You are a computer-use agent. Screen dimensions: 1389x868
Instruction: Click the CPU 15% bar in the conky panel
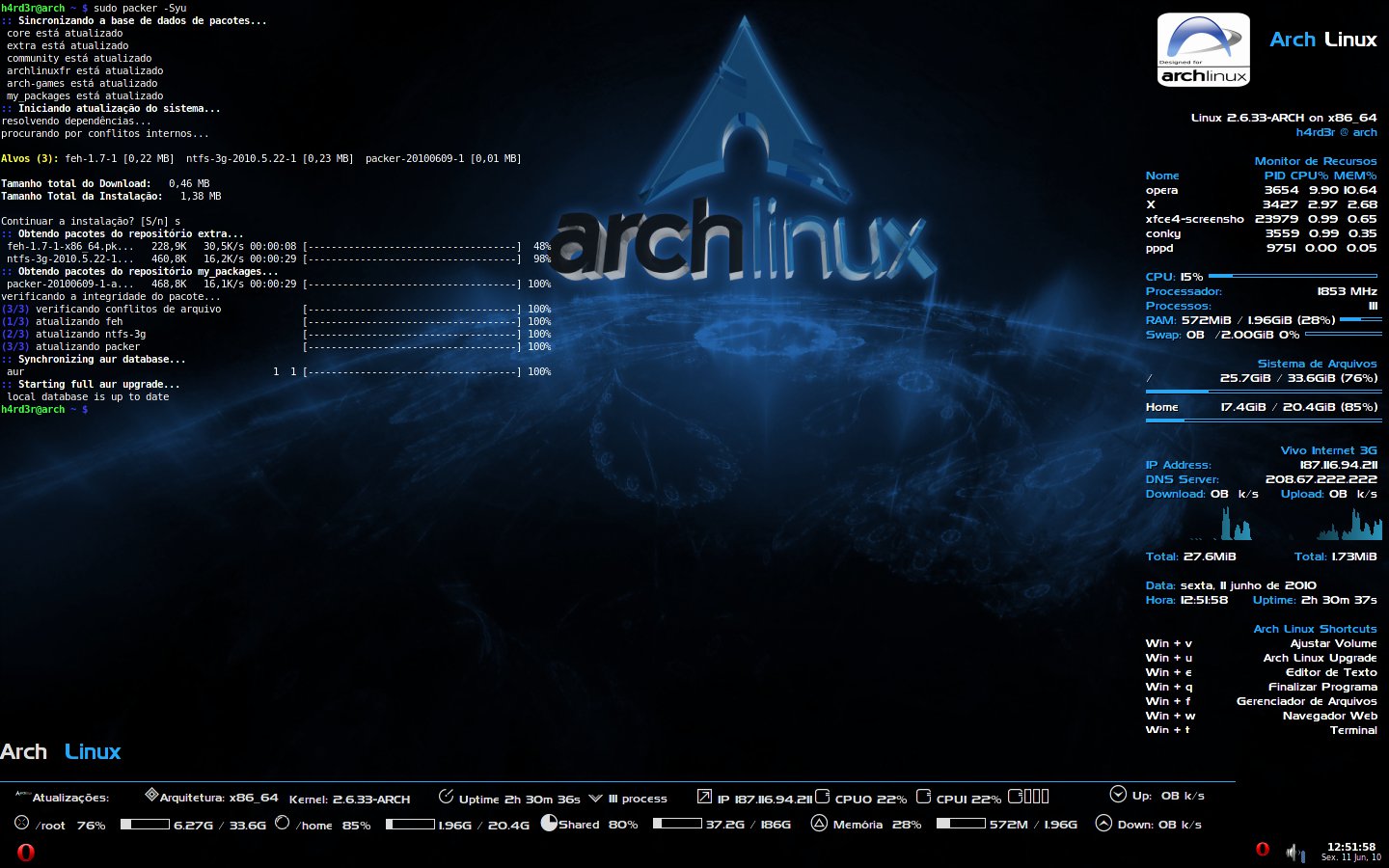tap(1294, 276)
